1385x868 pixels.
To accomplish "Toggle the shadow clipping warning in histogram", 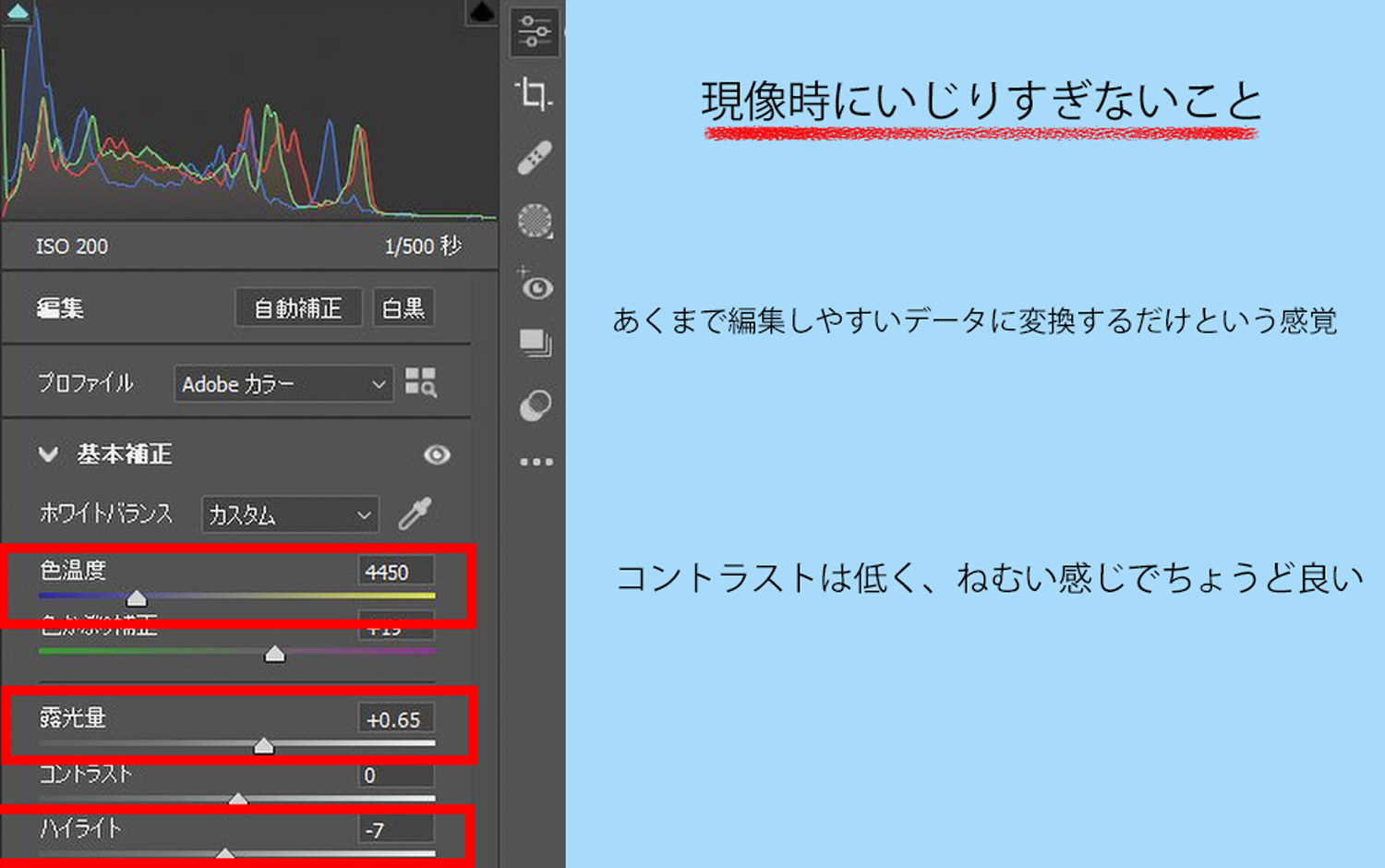I will pyautogui.click(x=18, y=12).
